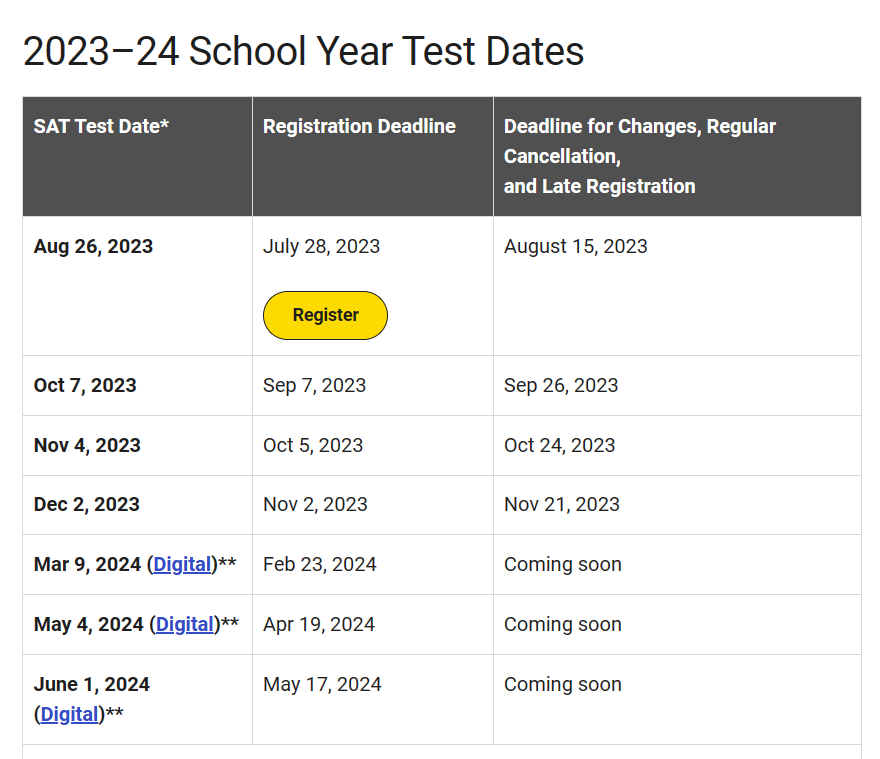Click the Nov 21, 2023 late registration date

(562, 504)
